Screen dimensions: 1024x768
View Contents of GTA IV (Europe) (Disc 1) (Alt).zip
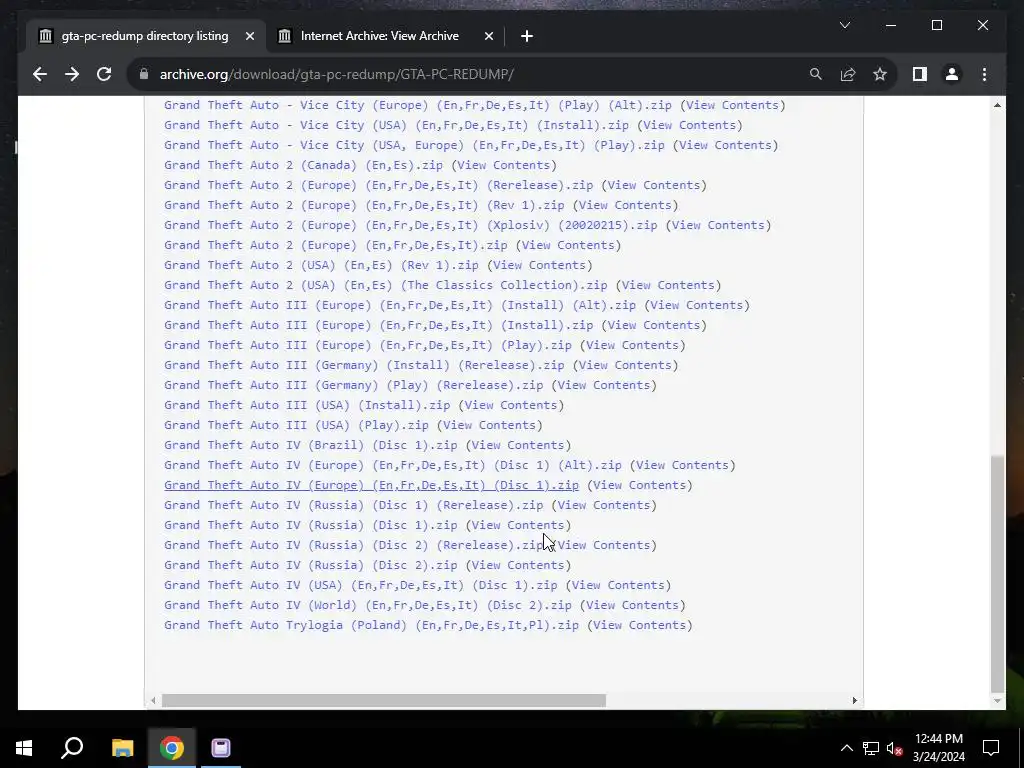682,465
